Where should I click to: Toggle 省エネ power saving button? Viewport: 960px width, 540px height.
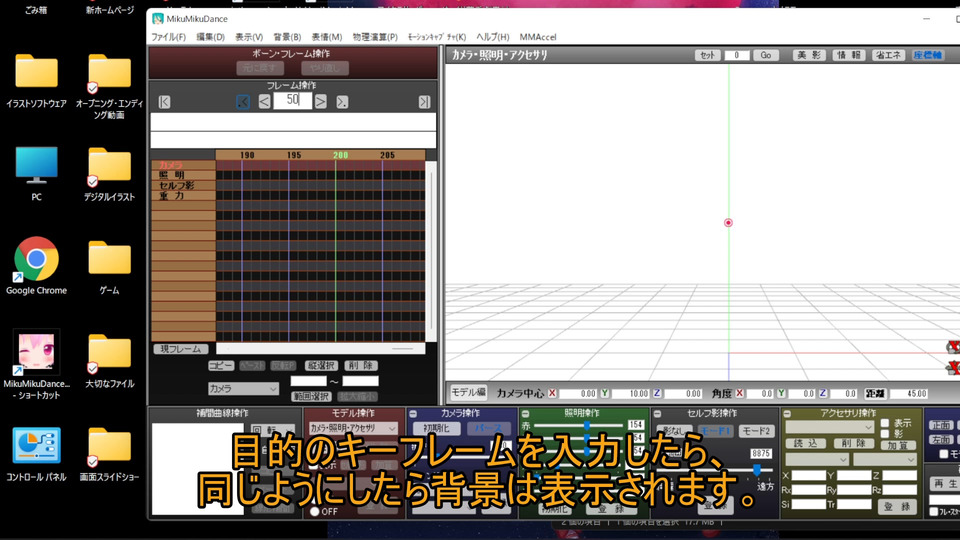coord(888,55)
